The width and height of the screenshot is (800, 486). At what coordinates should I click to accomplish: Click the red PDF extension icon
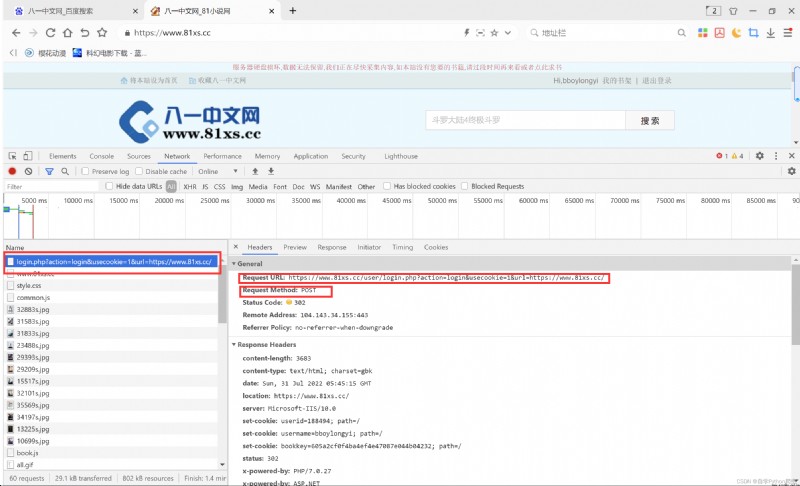(x=719, y=33)
